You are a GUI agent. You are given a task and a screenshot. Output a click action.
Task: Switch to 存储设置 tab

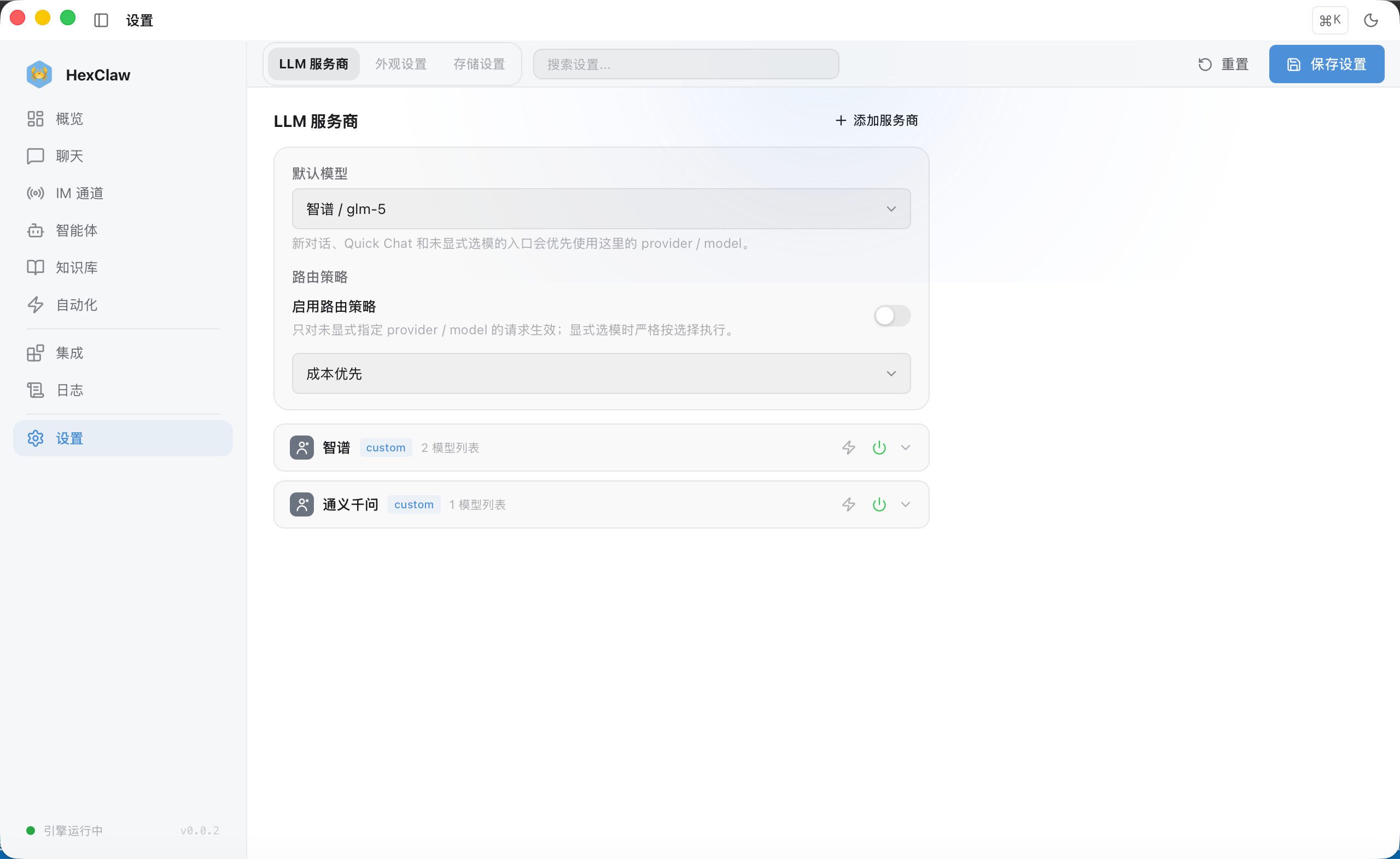479,64
